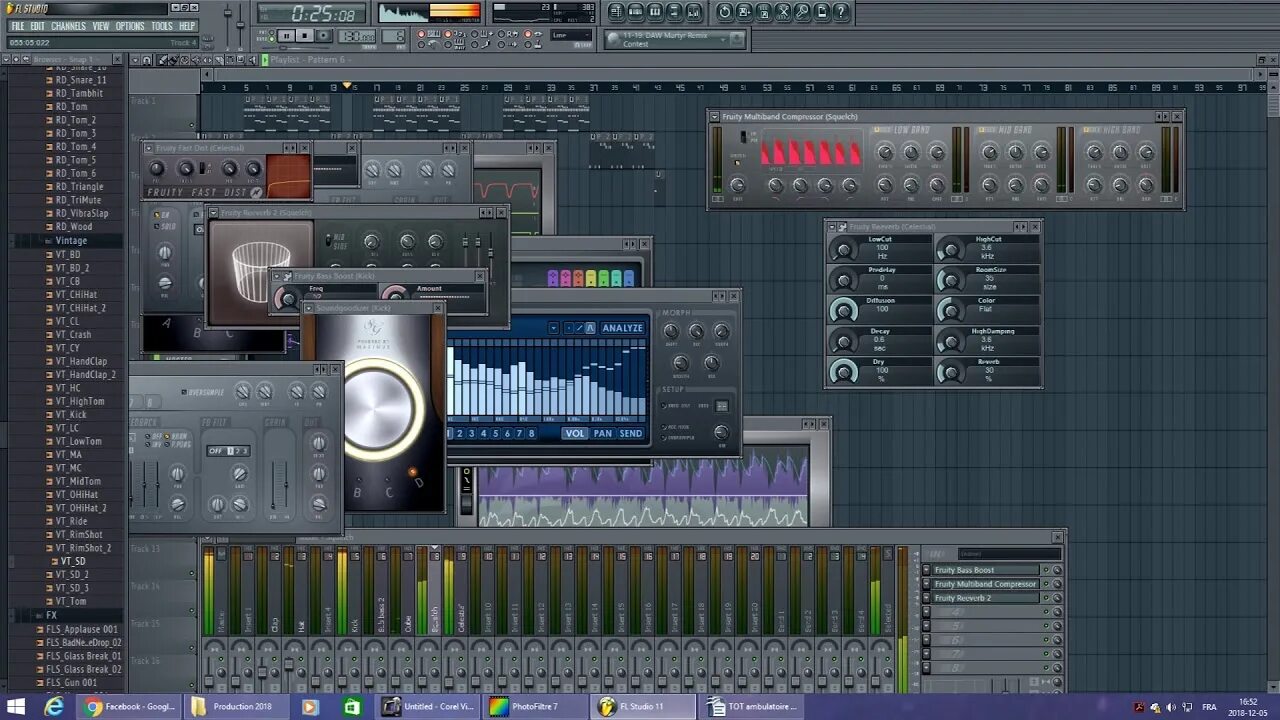Open empty effect slot 4 menu arrow
Screen dimensions: 1280x720
coord(926,612)
